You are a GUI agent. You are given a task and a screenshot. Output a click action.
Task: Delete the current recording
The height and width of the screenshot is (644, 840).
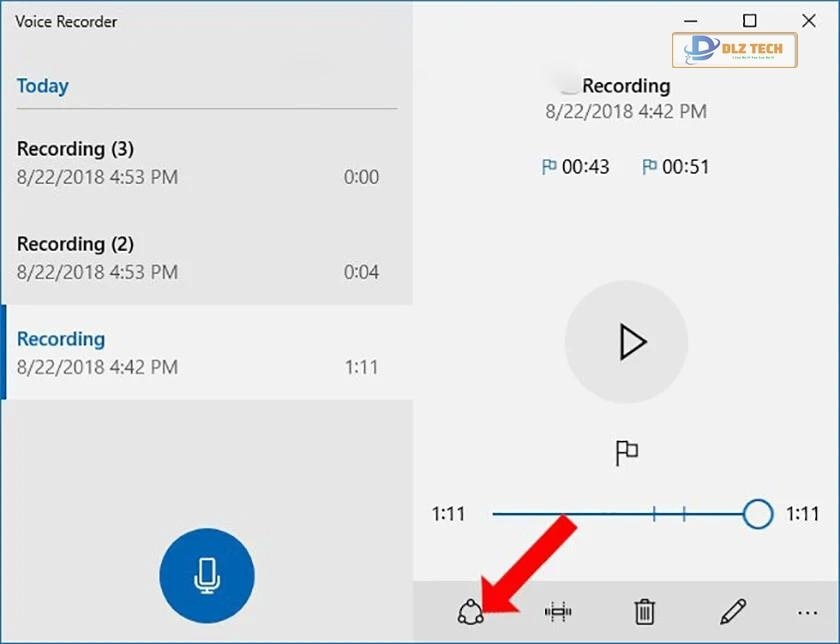click(643, 611)
